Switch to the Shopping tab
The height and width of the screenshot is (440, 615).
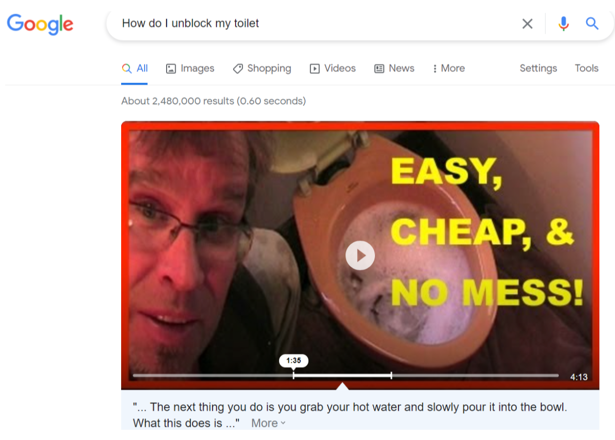pyautogui.click(x=262, y=69)
